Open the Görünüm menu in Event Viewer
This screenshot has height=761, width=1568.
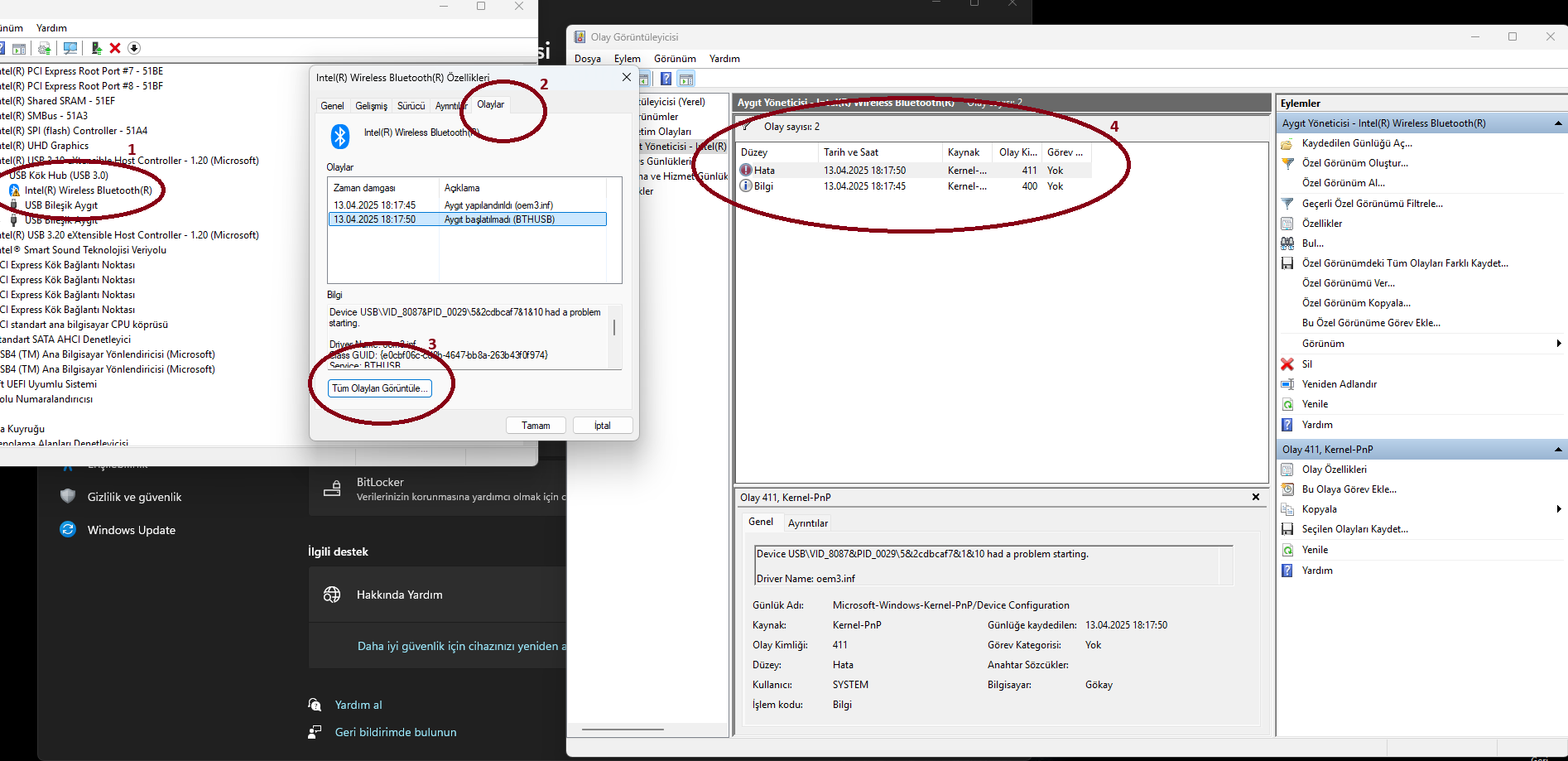tap(675, 59)
